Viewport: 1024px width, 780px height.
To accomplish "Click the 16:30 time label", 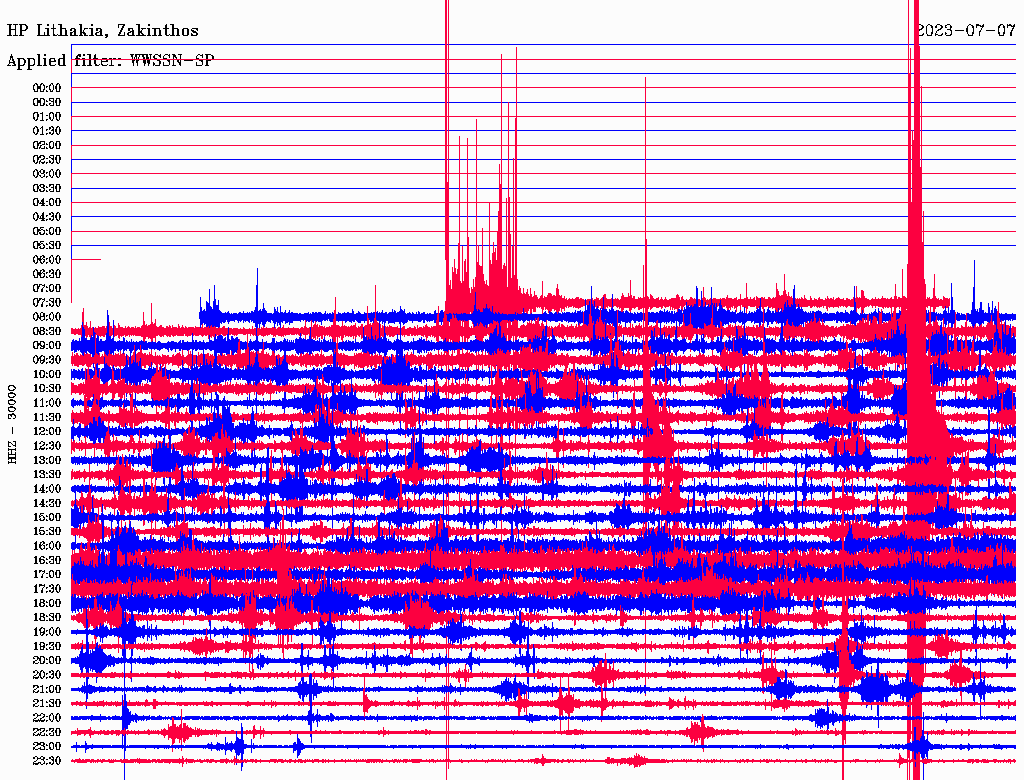I will click(47, 561).
